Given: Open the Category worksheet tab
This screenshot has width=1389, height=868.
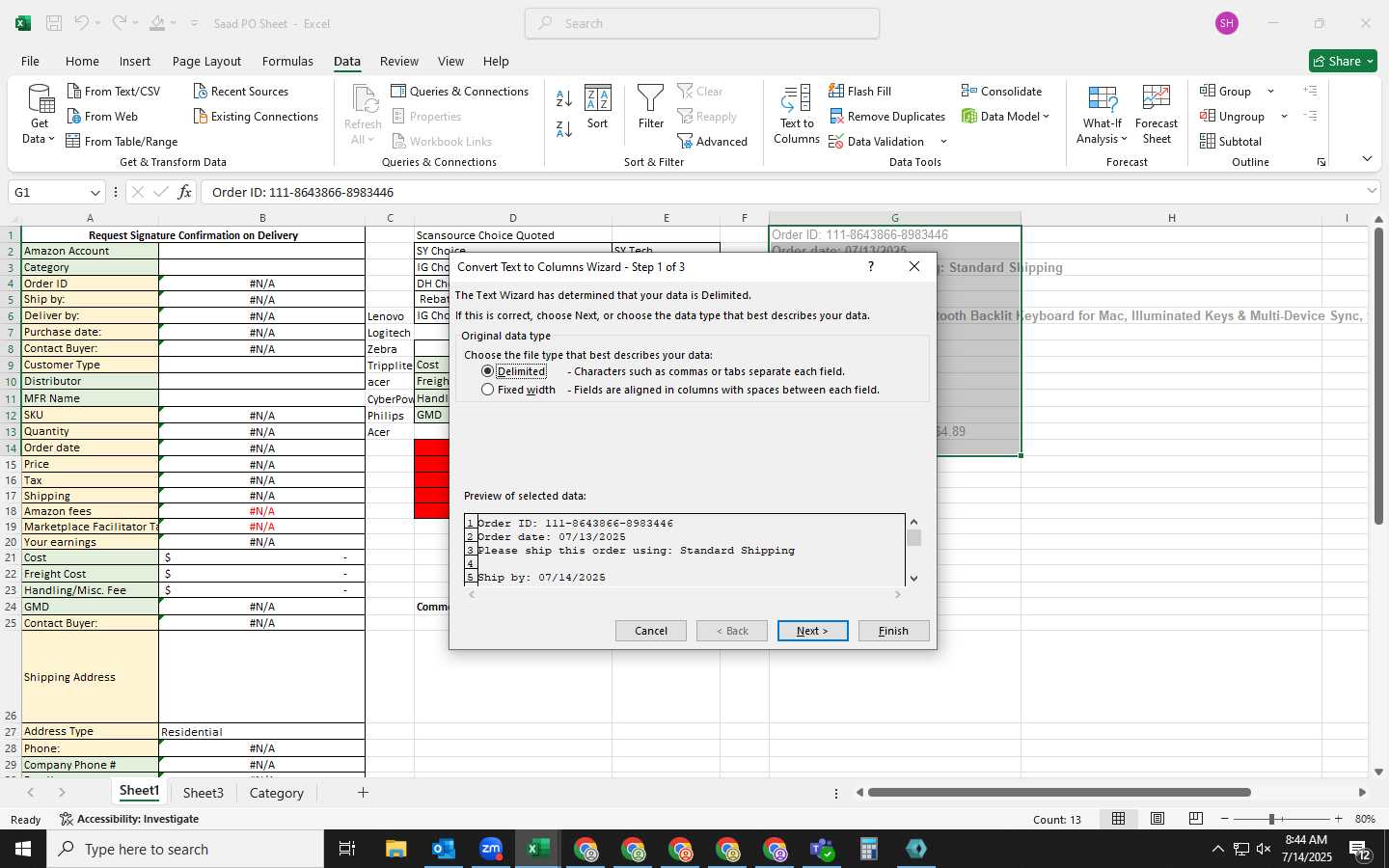Looking at the screenshot, I should [x=276, y=793].
